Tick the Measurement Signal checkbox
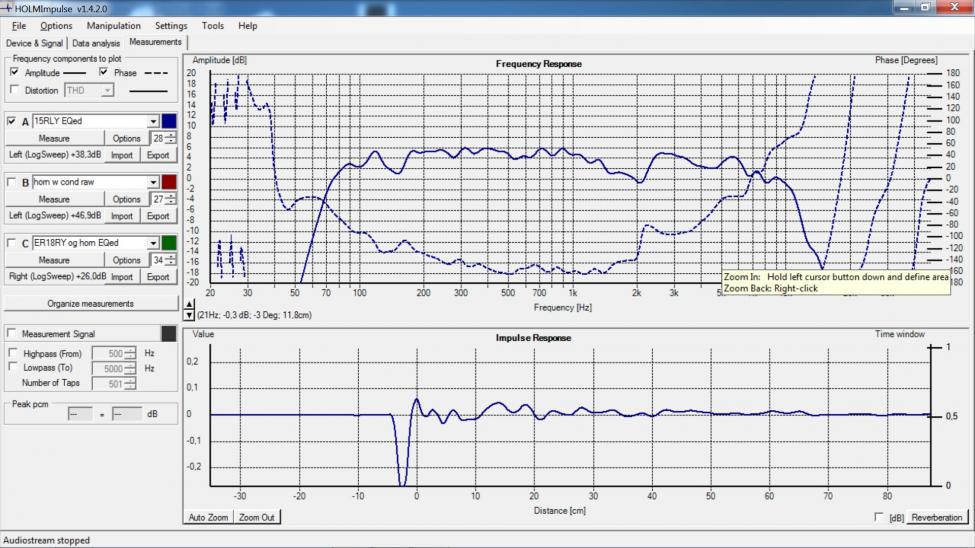Image resolution: width=975 pixels, height=548 pixels. coord(12,333)
